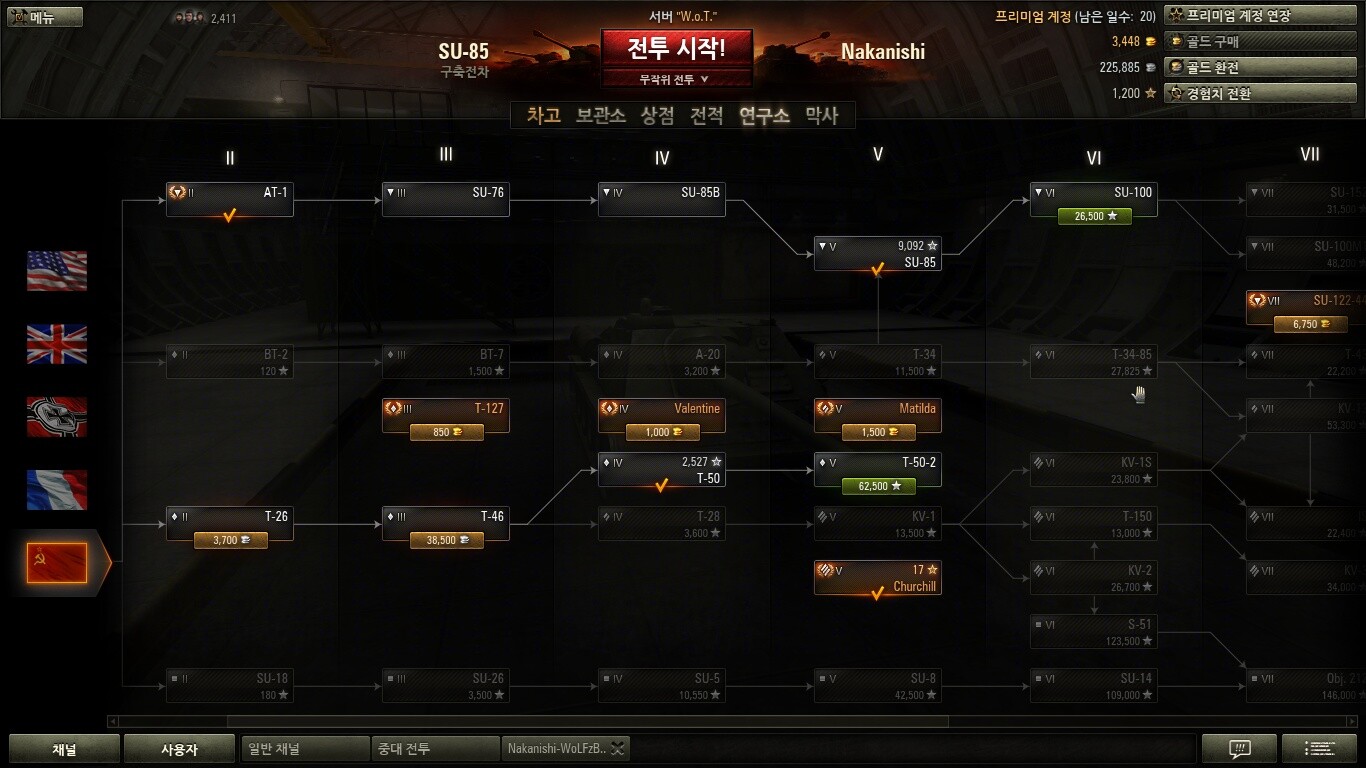Click 프리미엄 계정 연장 button
1366x768 pixels.
pyautogui.click(x=1260, y=16)
